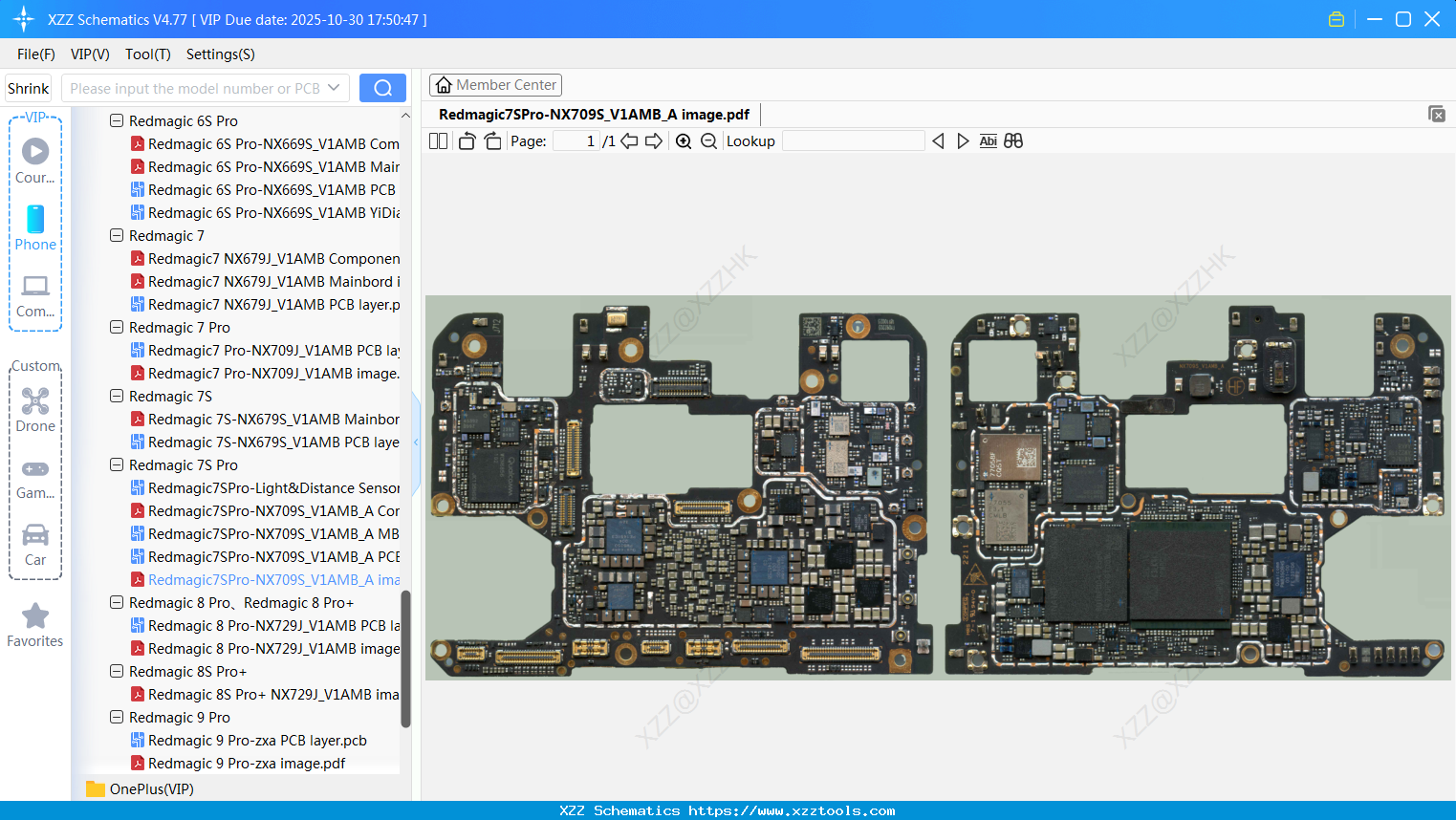Screen dimensions: 1456x820
Task: Open two-page view in the PDF viewer
Action: pyautogui.click(x=437, y=140)
